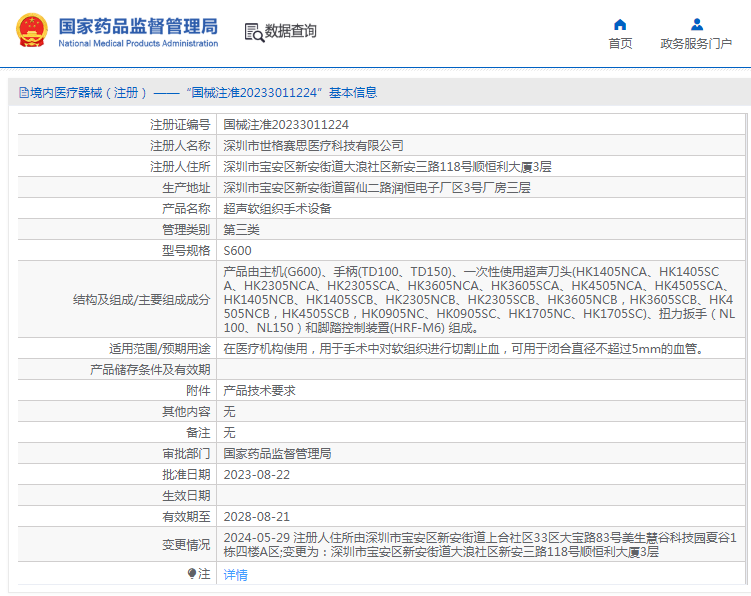Screen dimensions: 751x596
Task: Select product name 超声软组织手术设备
Action: click(x=277, y=208)
